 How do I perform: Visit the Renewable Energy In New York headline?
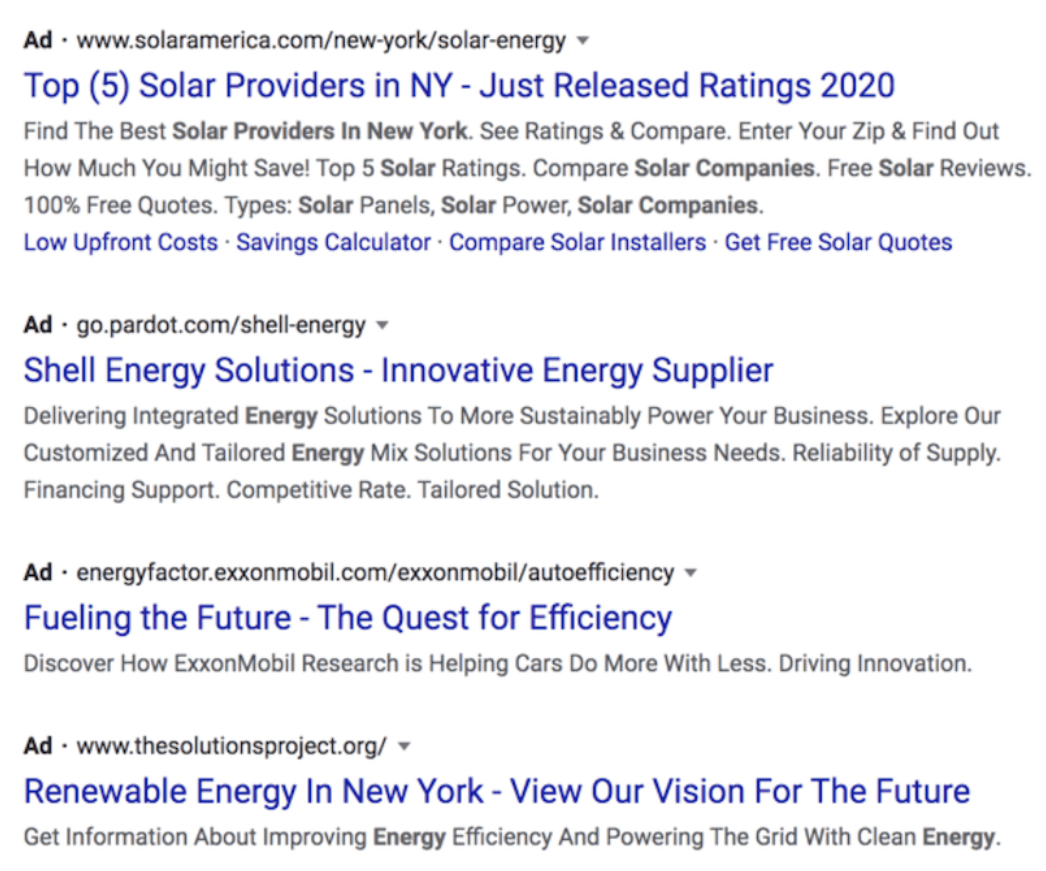pos(497,791)
